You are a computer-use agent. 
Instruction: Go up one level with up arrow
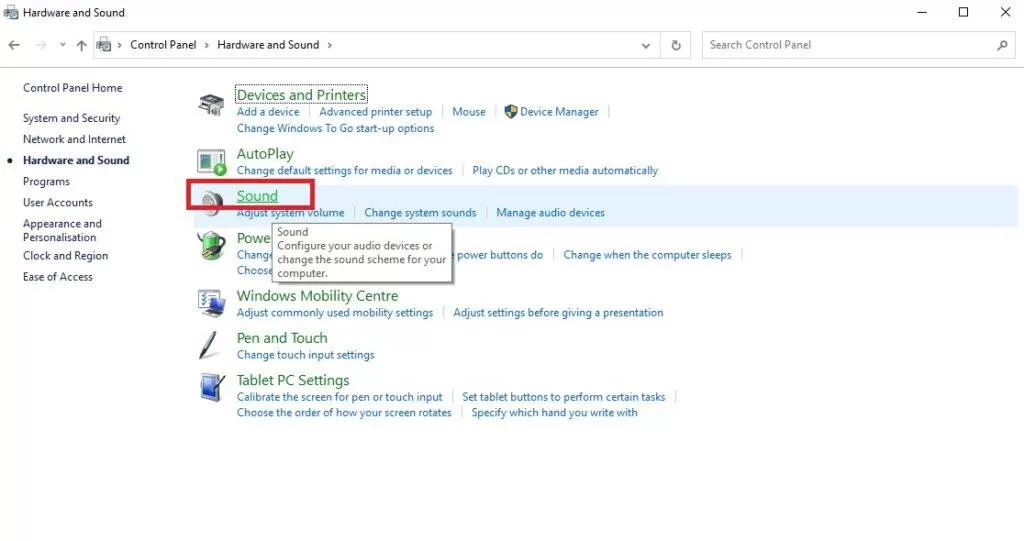[82, 45]
